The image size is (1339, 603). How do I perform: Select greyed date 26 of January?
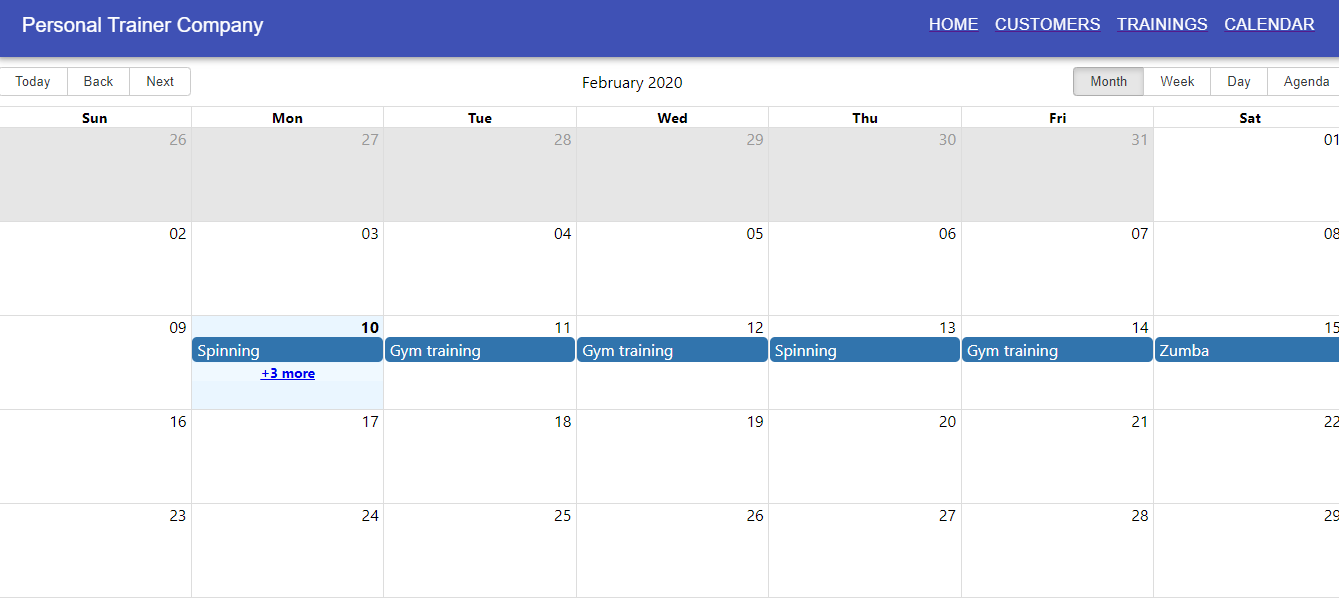coord(178,140)
